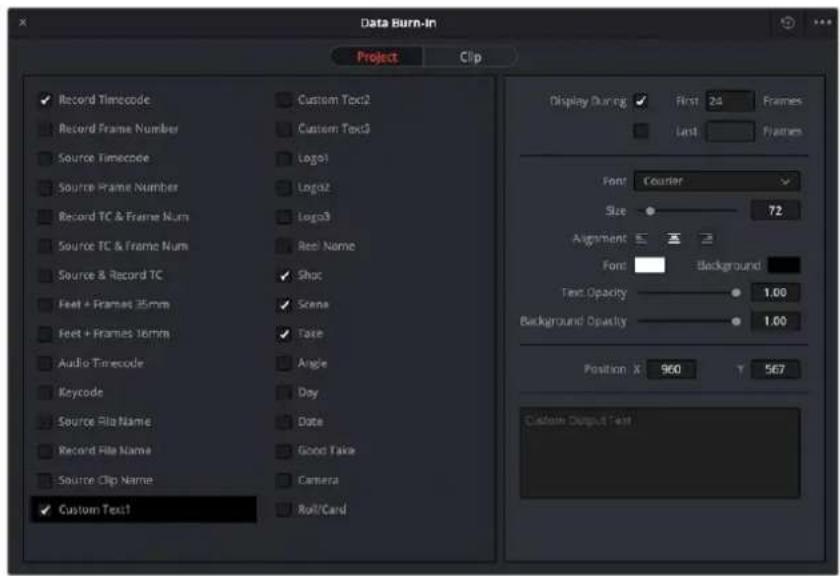Click the Custom Output Text box

pyautogui.click(x=660, y=453)
